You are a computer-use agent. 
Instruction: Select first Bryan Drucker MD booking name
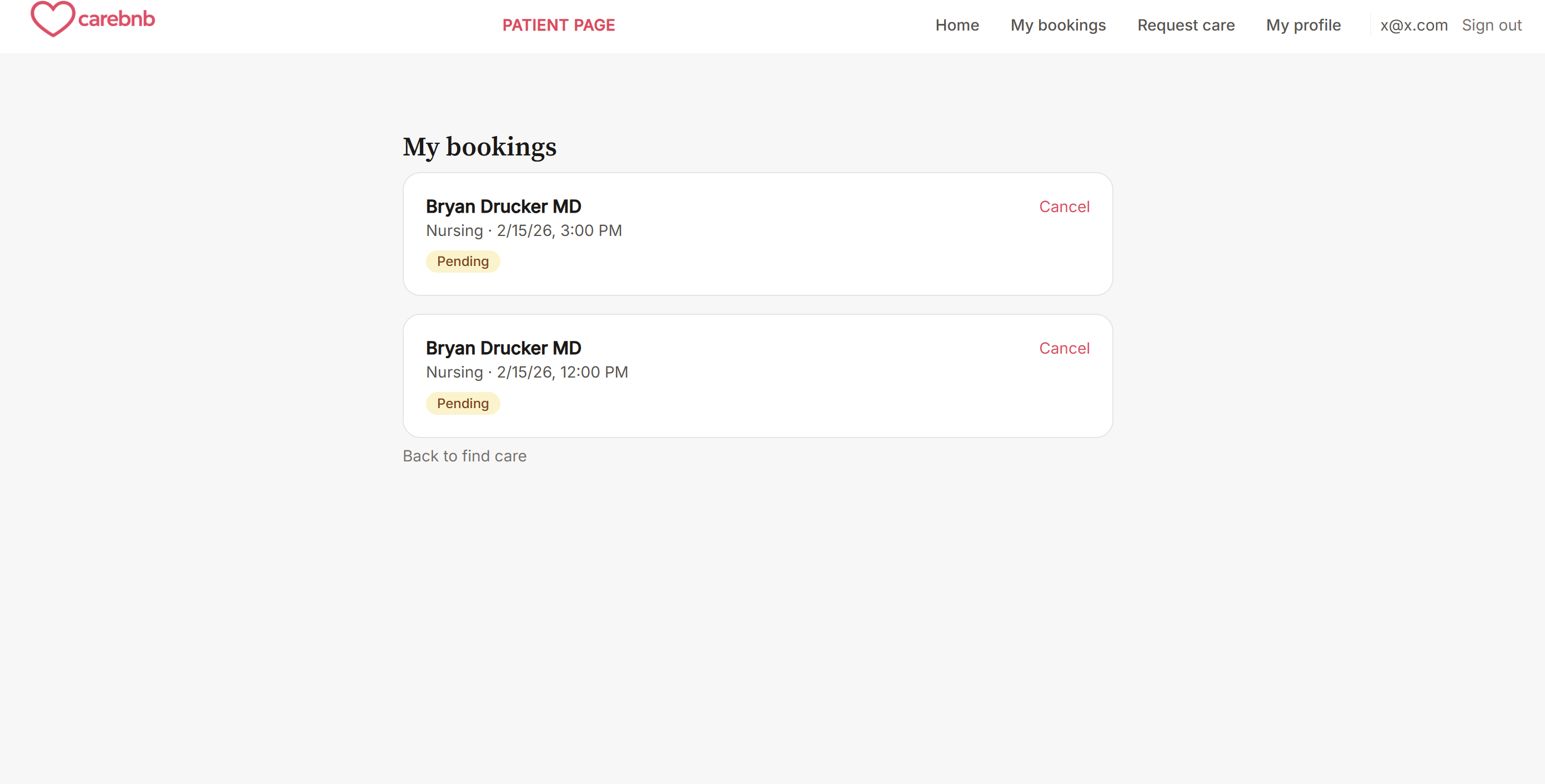click(503, 207)
